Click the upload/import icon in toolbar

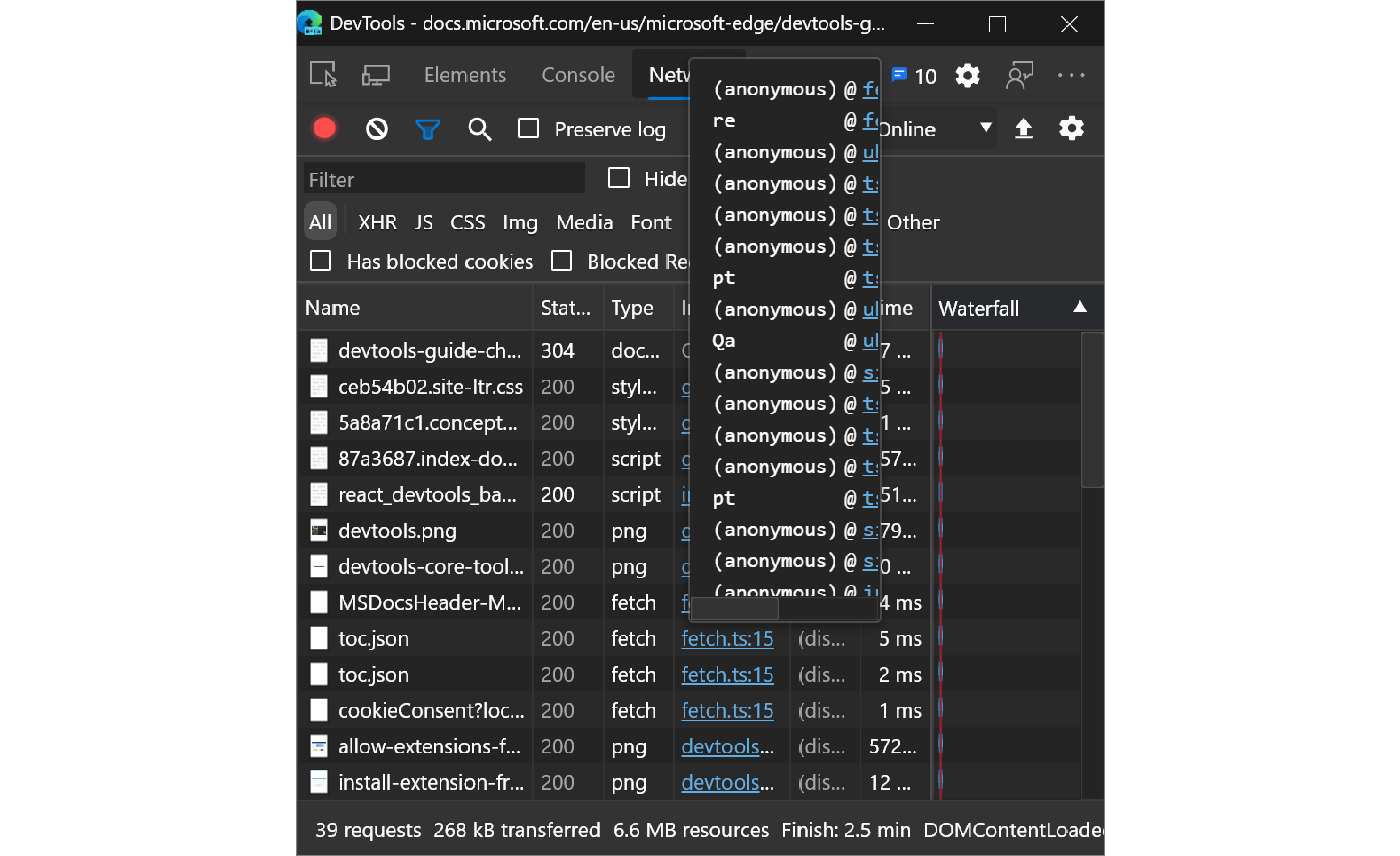tap(1024, 127)
